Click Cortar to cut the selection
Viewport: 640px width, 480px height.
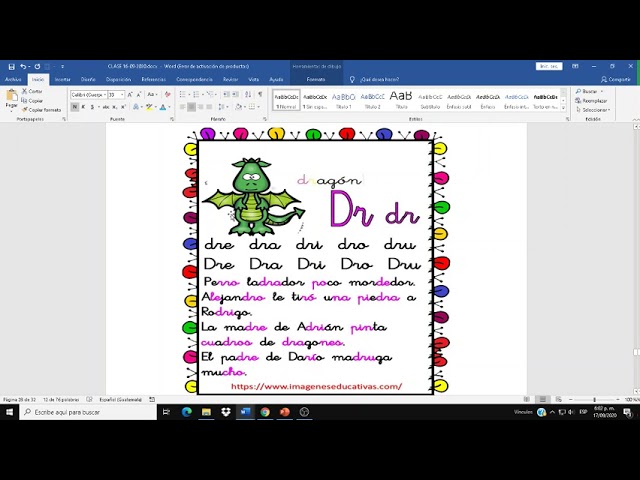(x=32, y=91)
